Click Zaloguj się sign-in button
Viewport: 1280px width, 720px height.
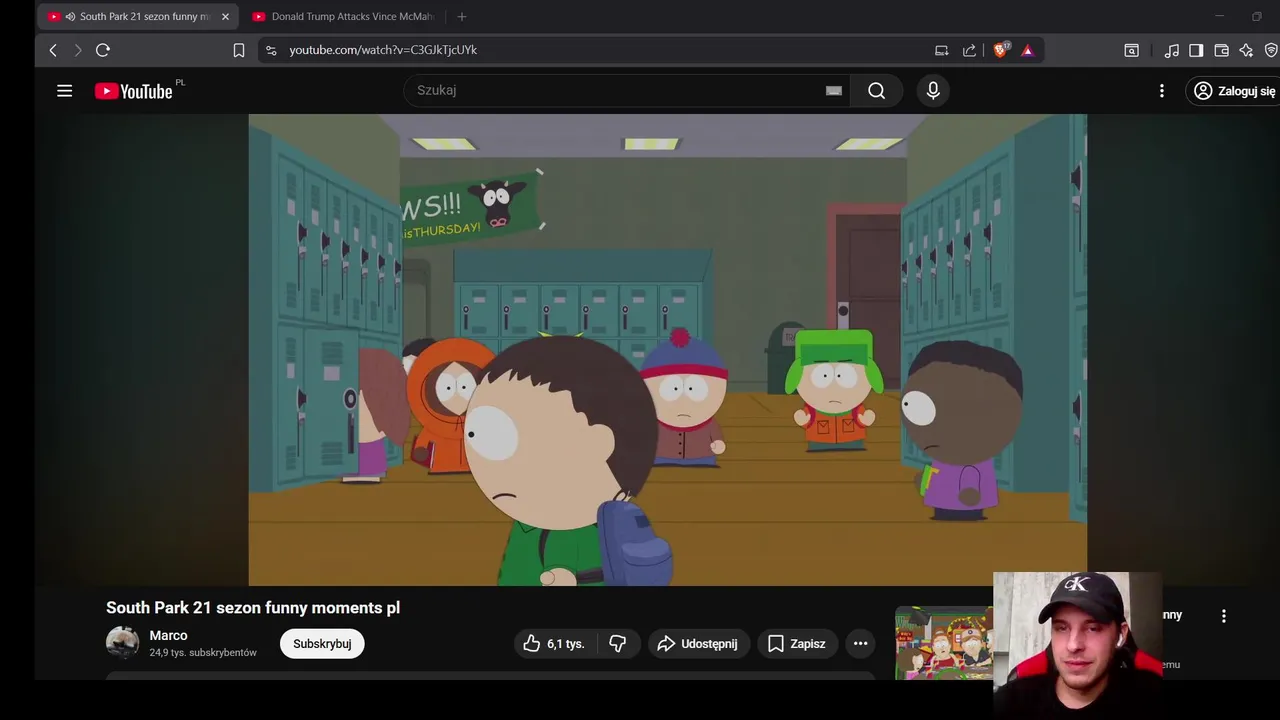1233,91
